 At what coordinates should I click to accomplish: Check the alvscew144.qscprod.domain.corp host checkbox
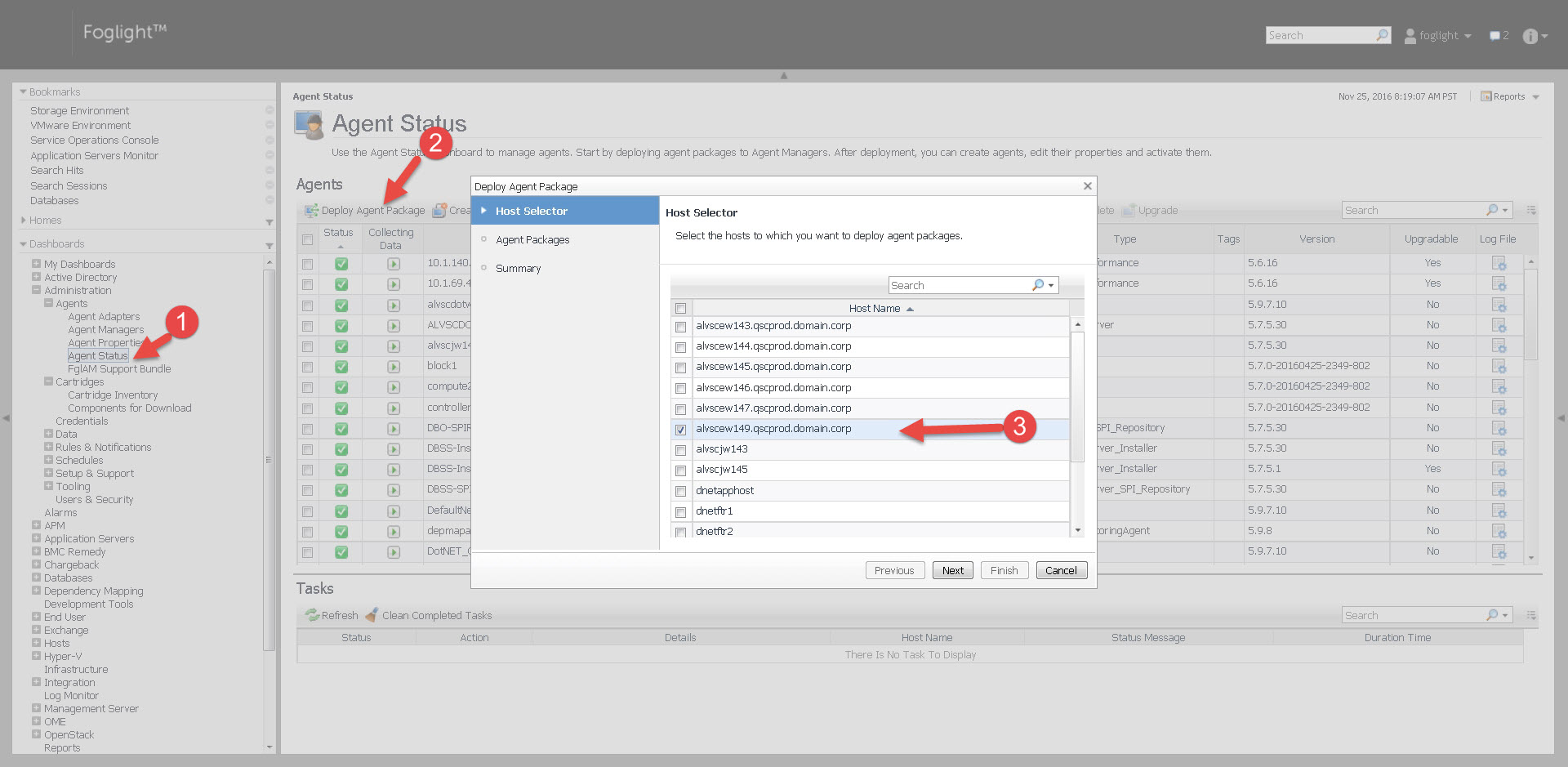tap(680, 347)
